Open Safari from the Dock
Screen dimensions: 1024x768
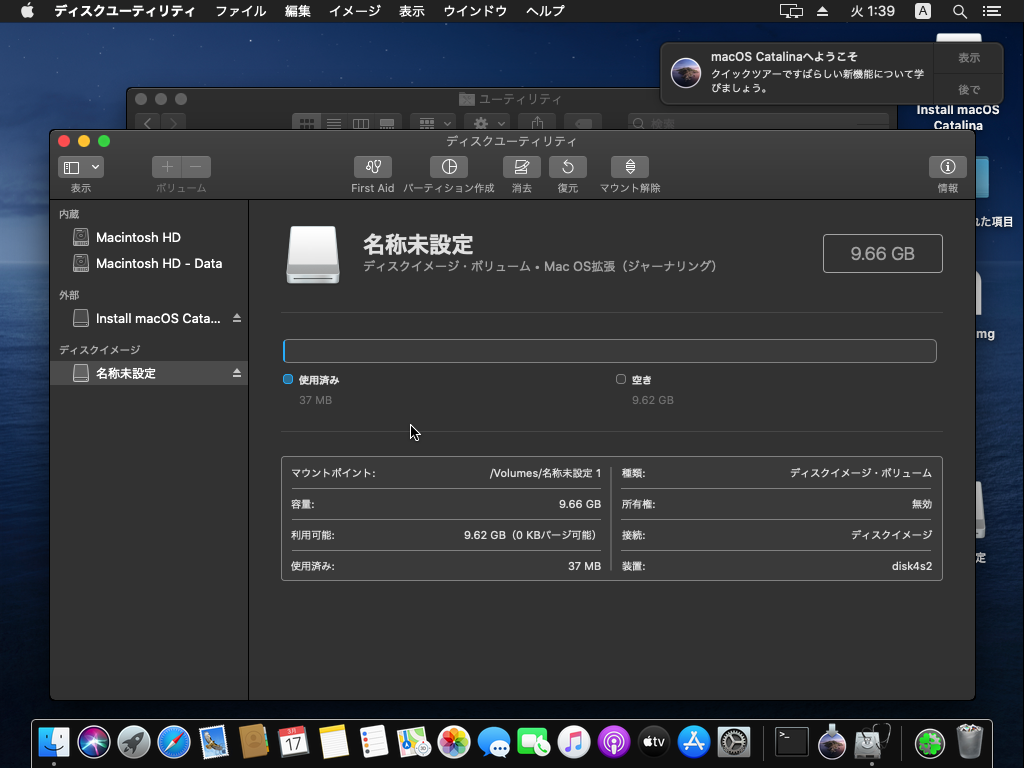[x=174, y=743]
